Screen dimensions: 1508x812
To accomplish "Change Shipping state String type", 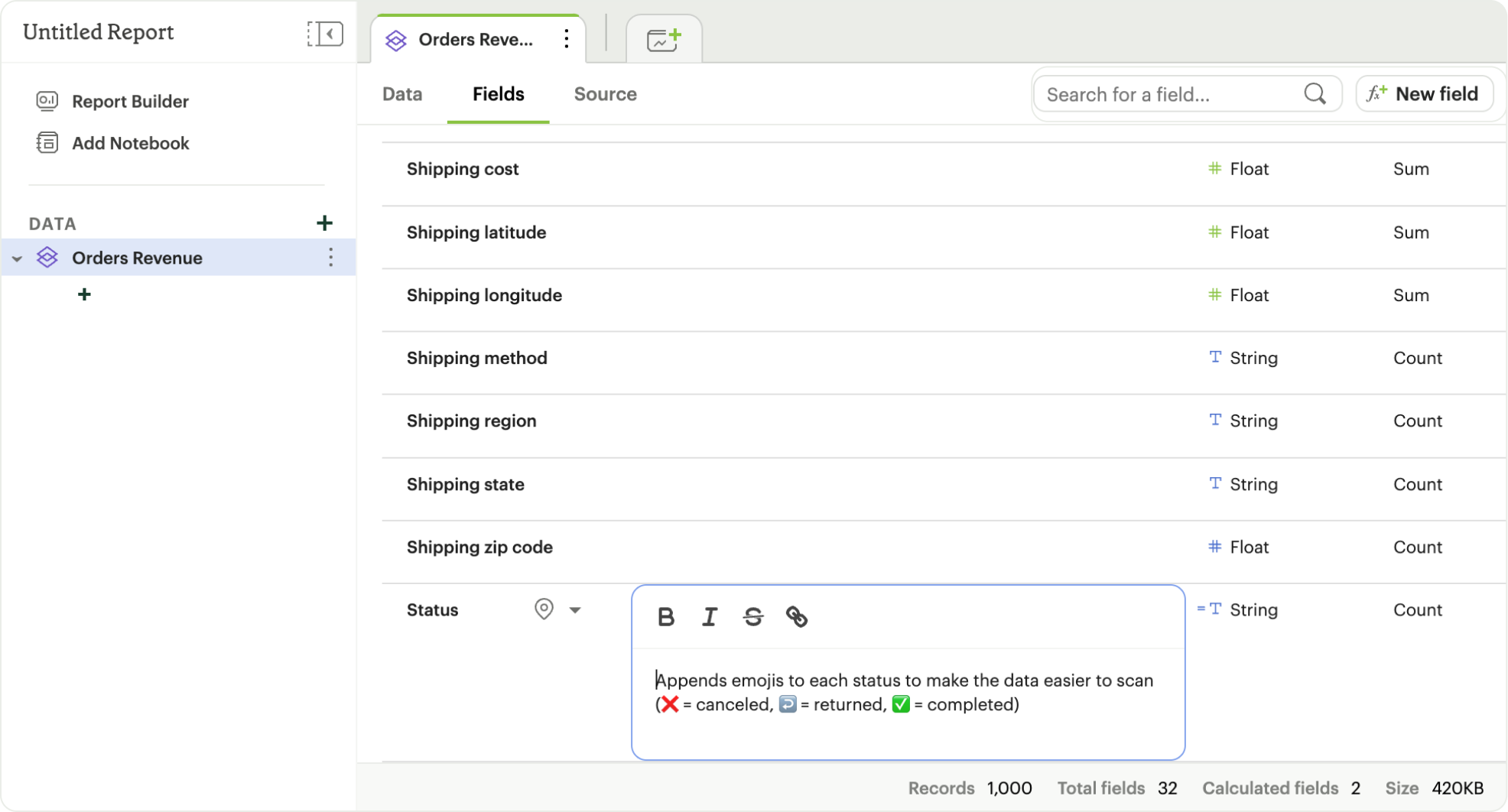I will [x=1243, y=484].
